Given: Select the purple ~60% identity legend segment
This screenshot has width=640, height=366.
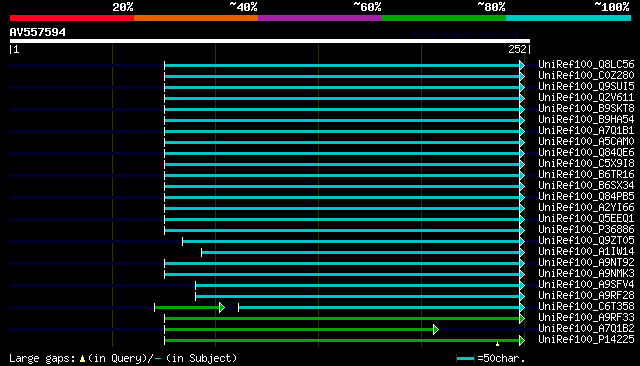Looking at the screenshot, I should click(x=320, y=18).
